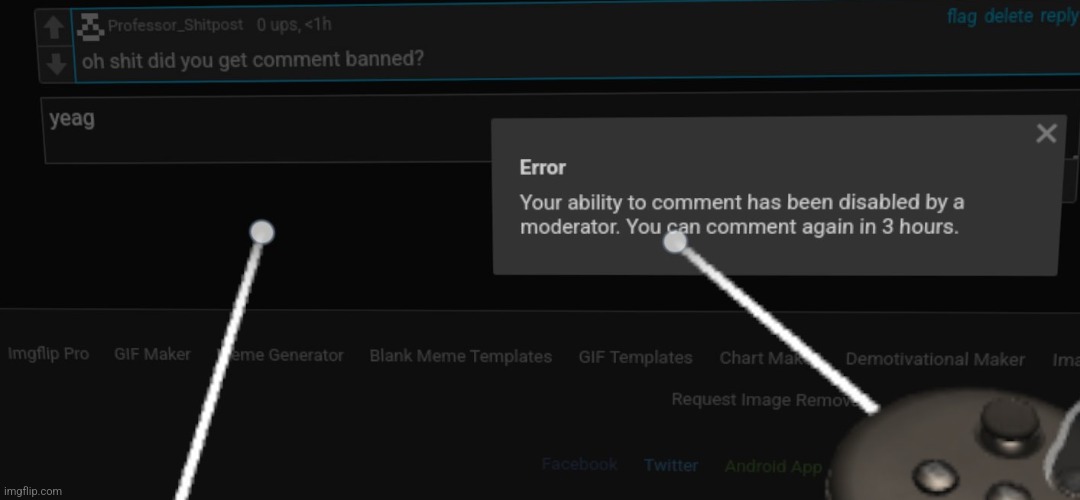Open Demotivational Maker link
This screenshot has height=500, width=1080.
point(935,360)
